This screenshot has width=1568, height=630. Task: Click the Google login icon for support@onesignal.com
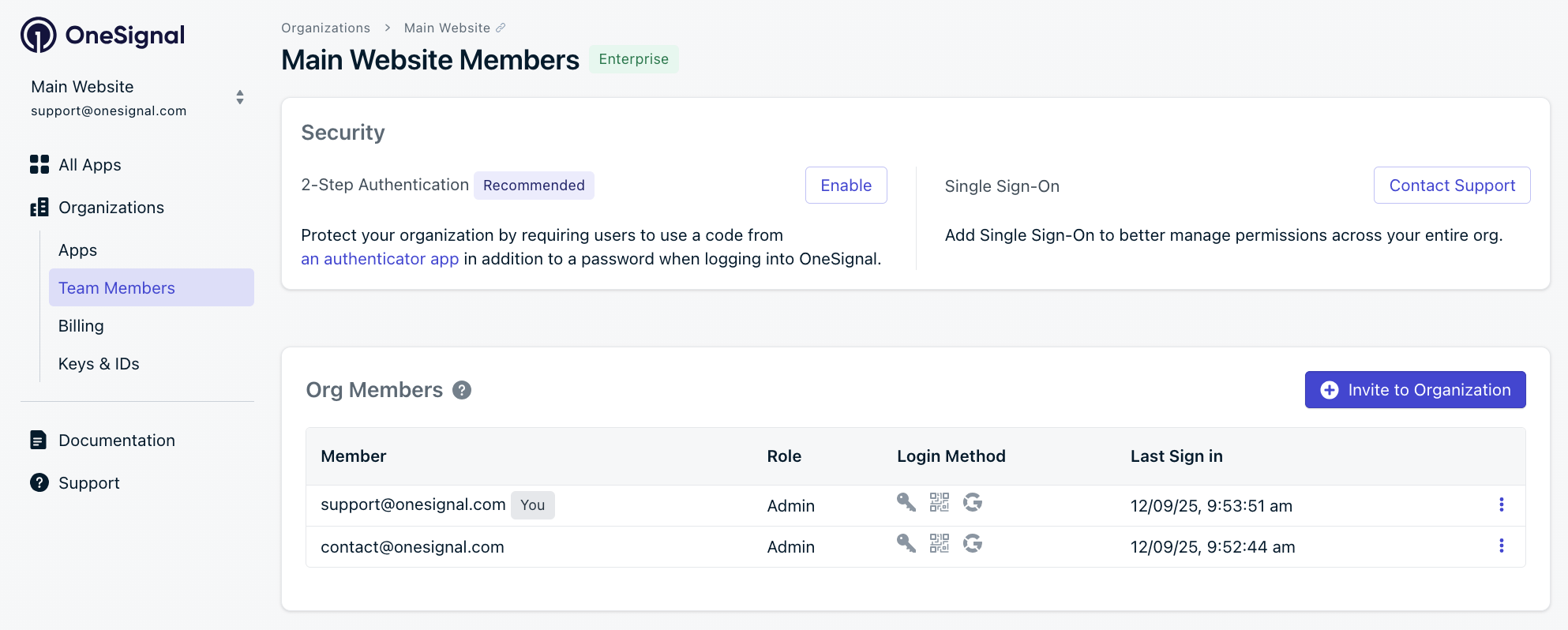click(x=973, y=502)
